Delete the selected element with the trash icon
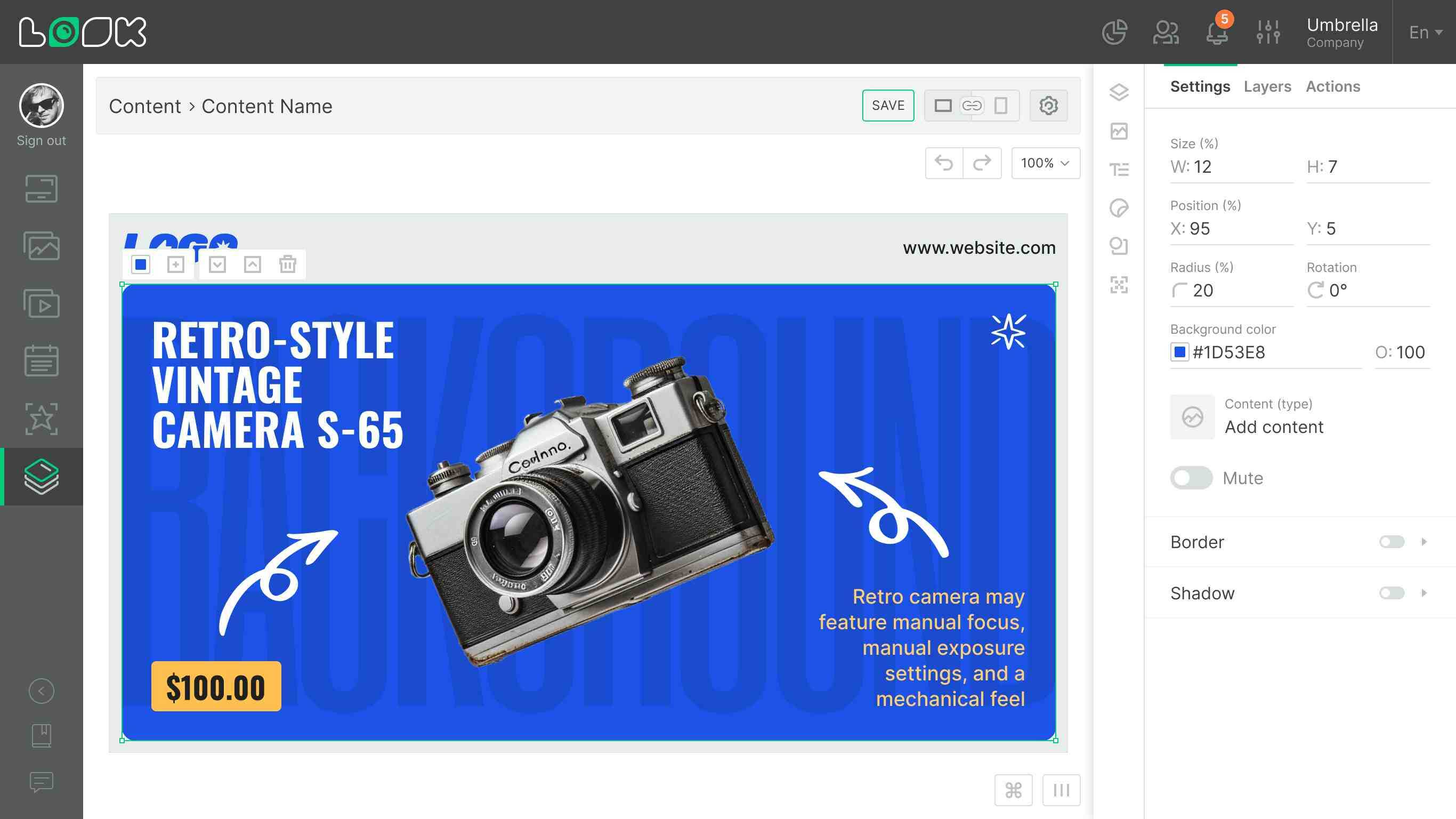Image resolution: width=1456 pixels, height=819 pixels. (x=287, y=264)
